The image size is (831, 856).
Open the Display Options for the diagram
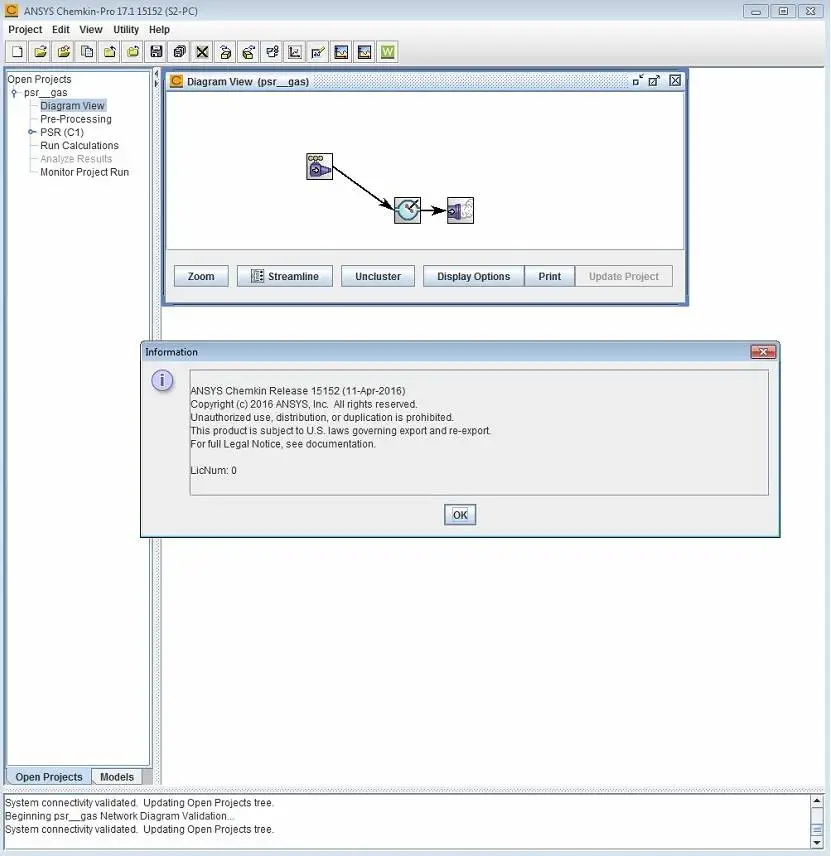click(x=472, y=275)
